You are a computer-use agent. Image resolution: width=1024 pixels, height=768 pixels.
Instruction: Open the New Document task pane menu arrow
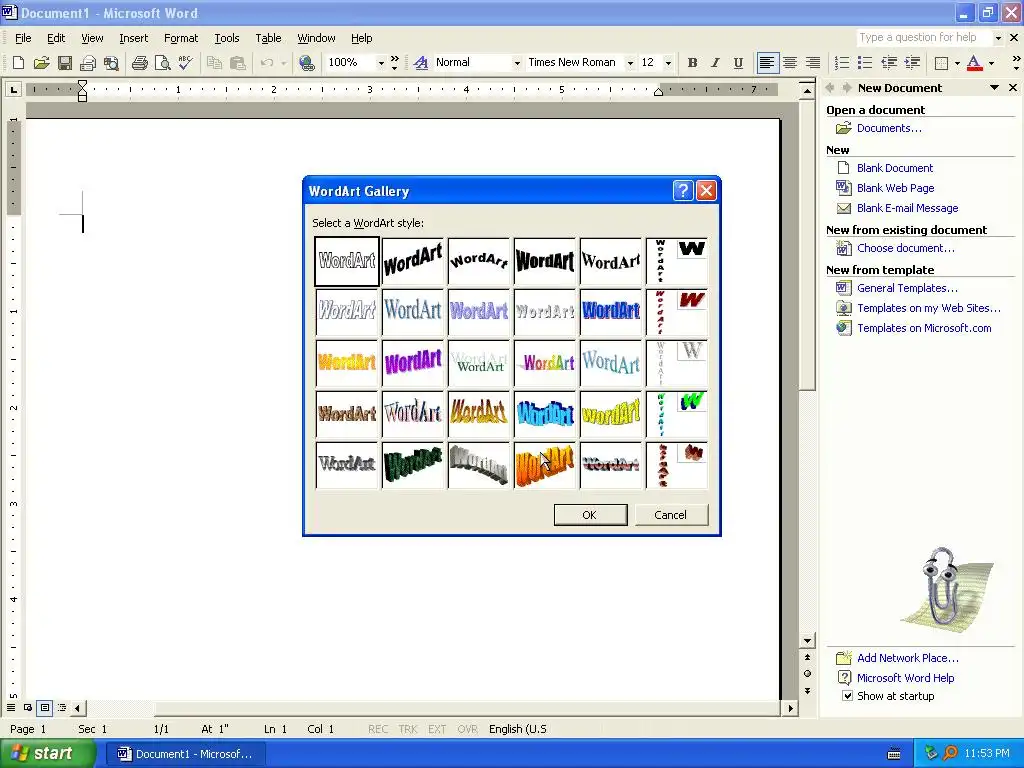coord(994,88)
